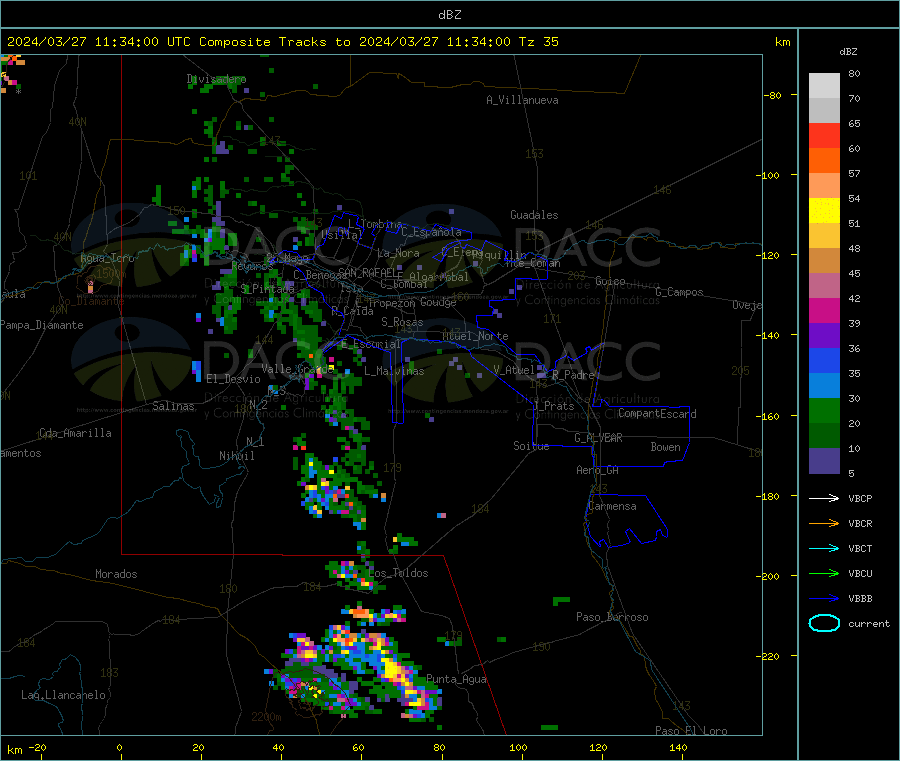This screenshot has height=761, width=900.
Task: Pick the slate 5-10 dBZ swatch
Action: (x=824, y=461)
